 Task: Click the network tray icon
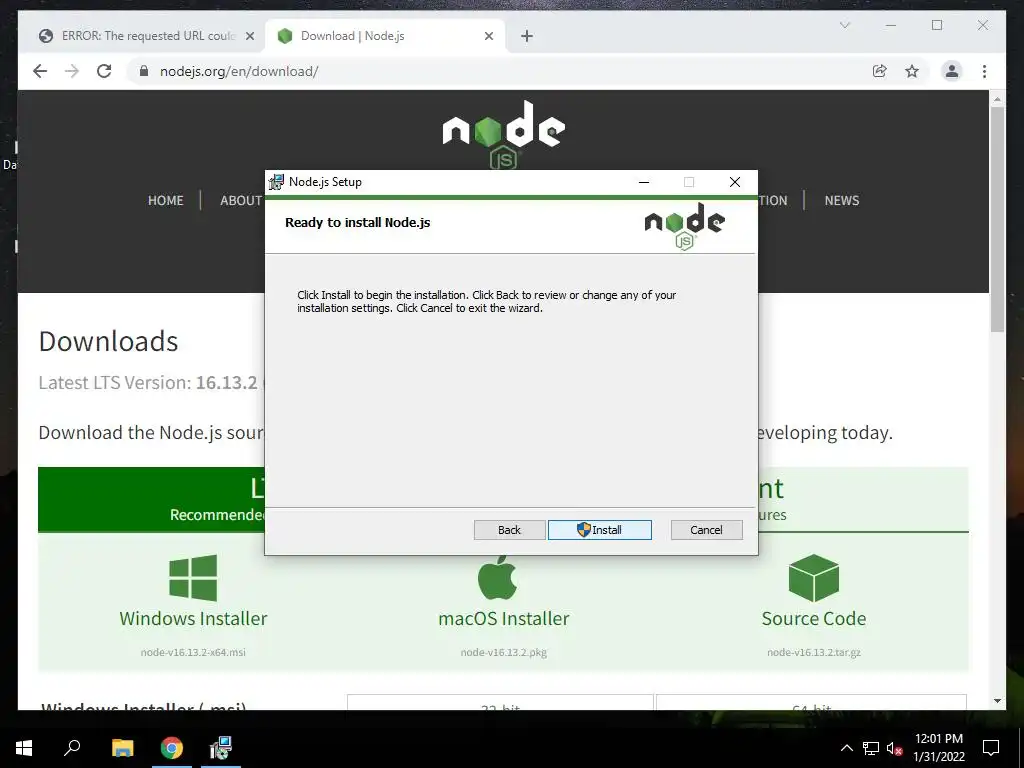(x=871, y=748)
